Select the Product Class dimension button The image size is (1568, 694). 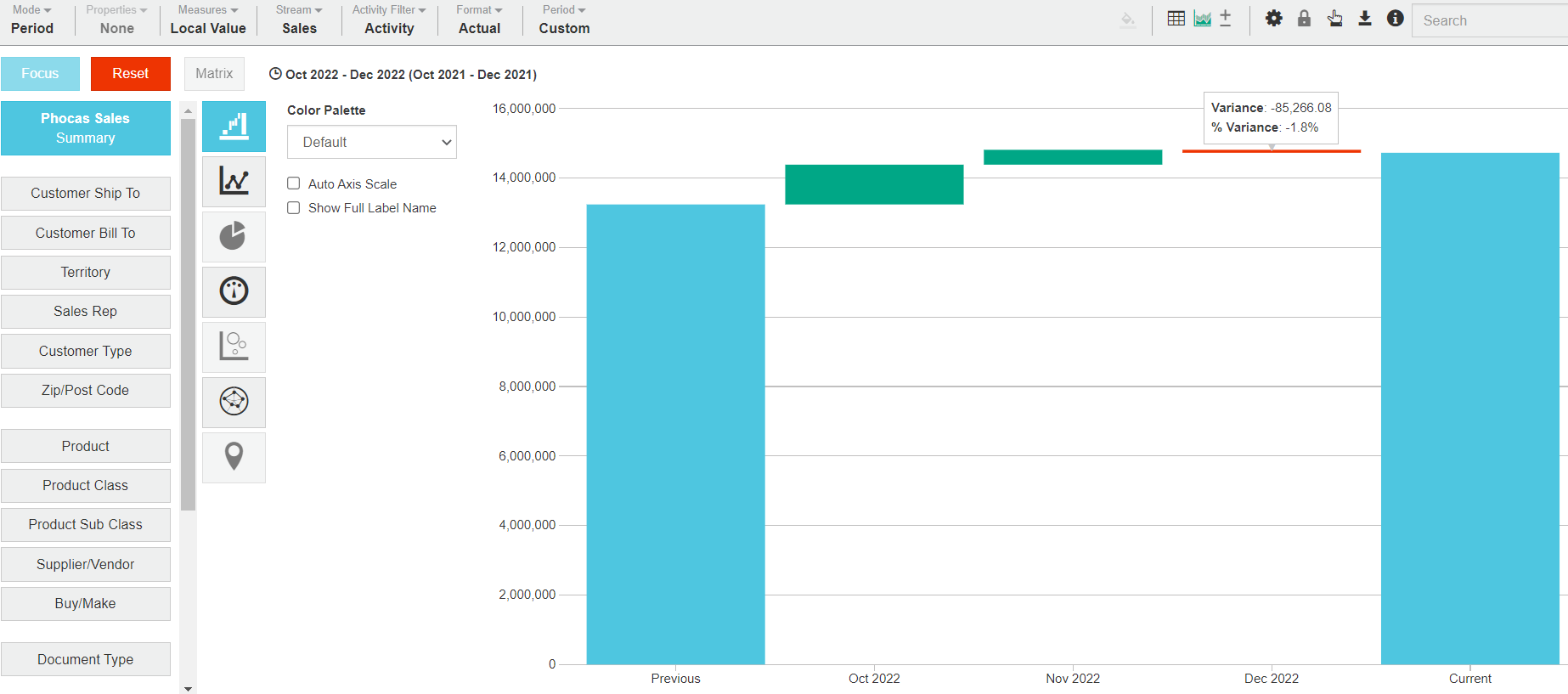86,485
